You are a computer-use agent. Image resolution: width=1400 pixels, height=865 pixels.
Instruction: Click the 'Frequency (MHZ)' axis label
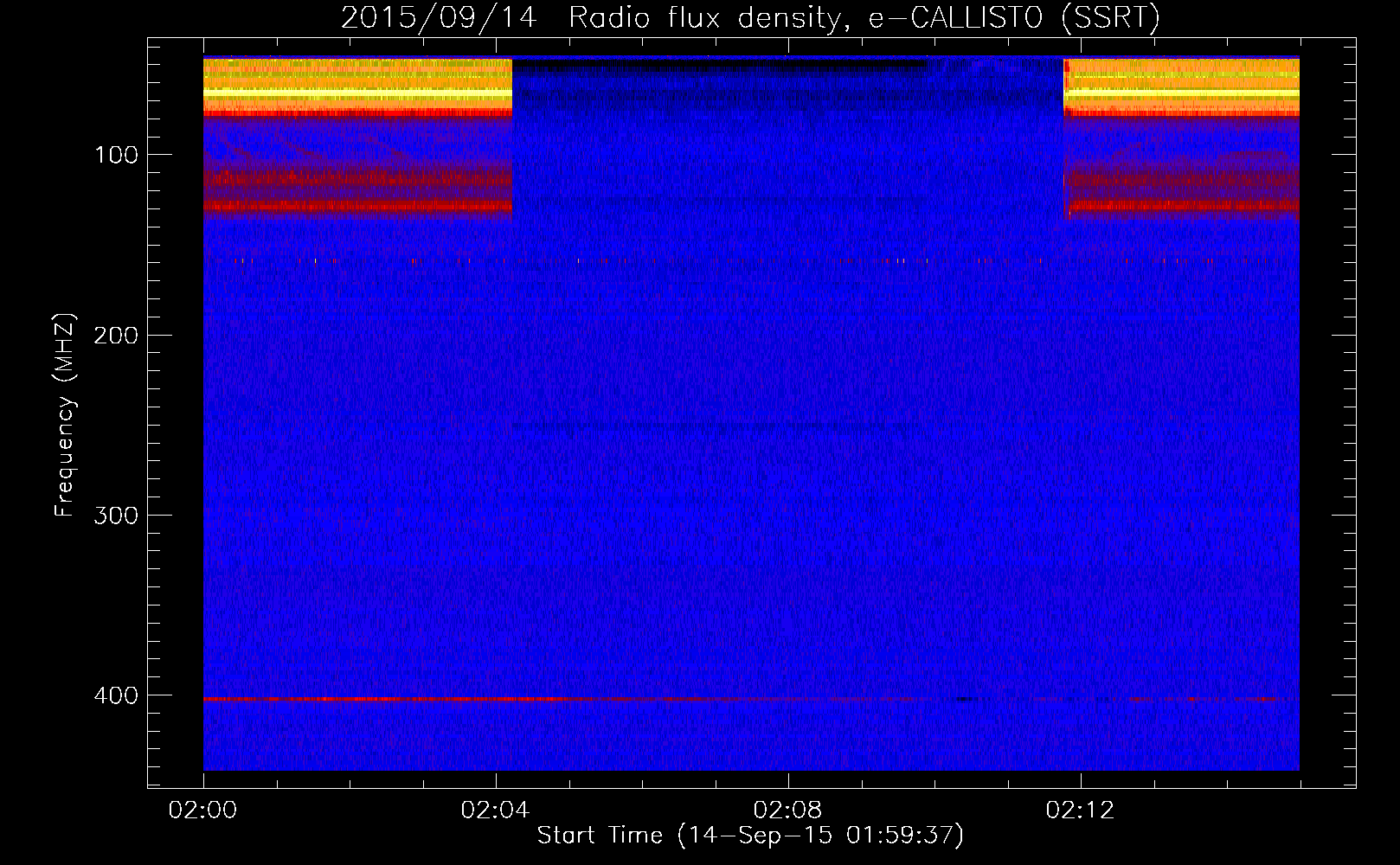tap(65, 415)
